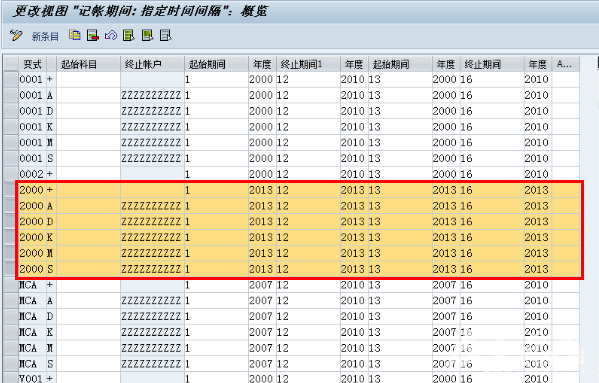Toggle the row selector for MCA M

pyautogui.click(x=11, y=348)
